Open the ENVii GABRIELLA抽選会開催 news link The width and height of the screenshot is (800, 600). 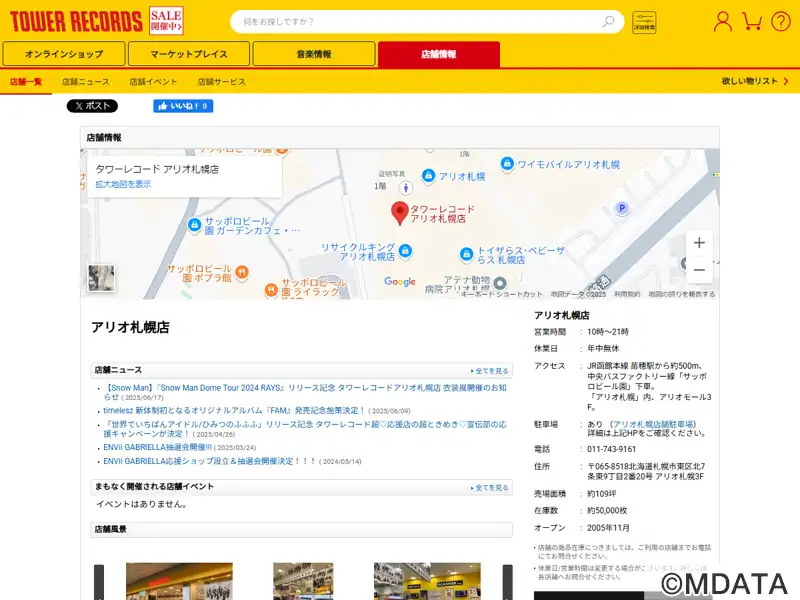(x=157, y=447)
